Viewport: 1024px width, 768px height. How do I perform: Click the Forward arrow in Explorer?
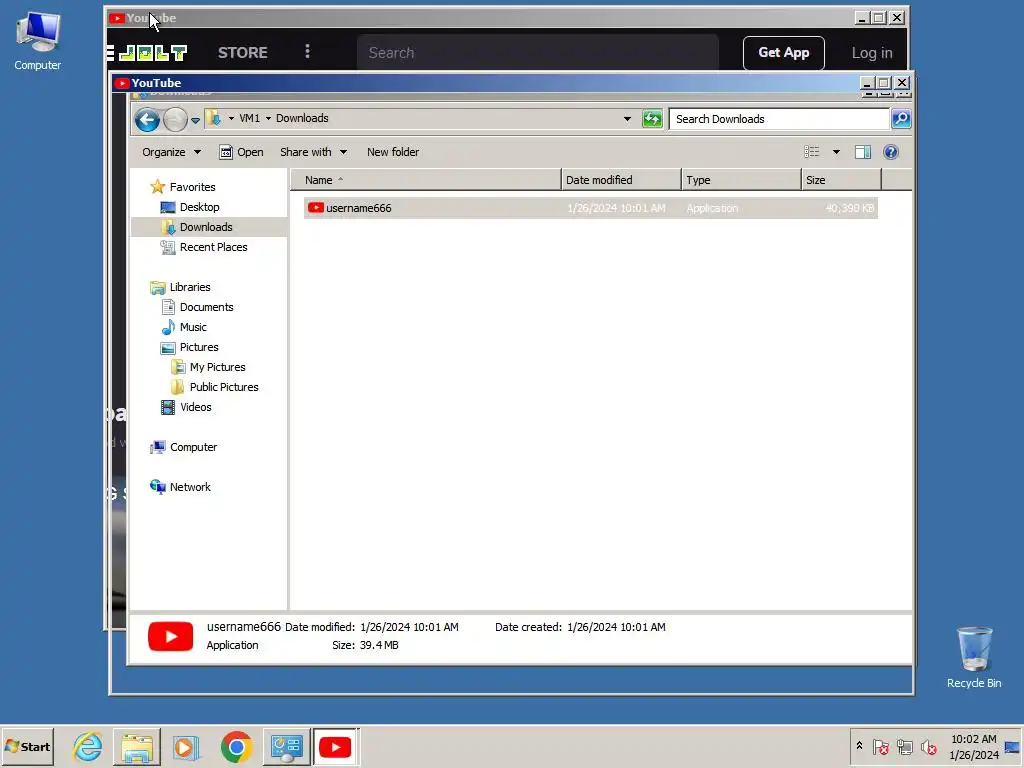[x=175, y=120]
